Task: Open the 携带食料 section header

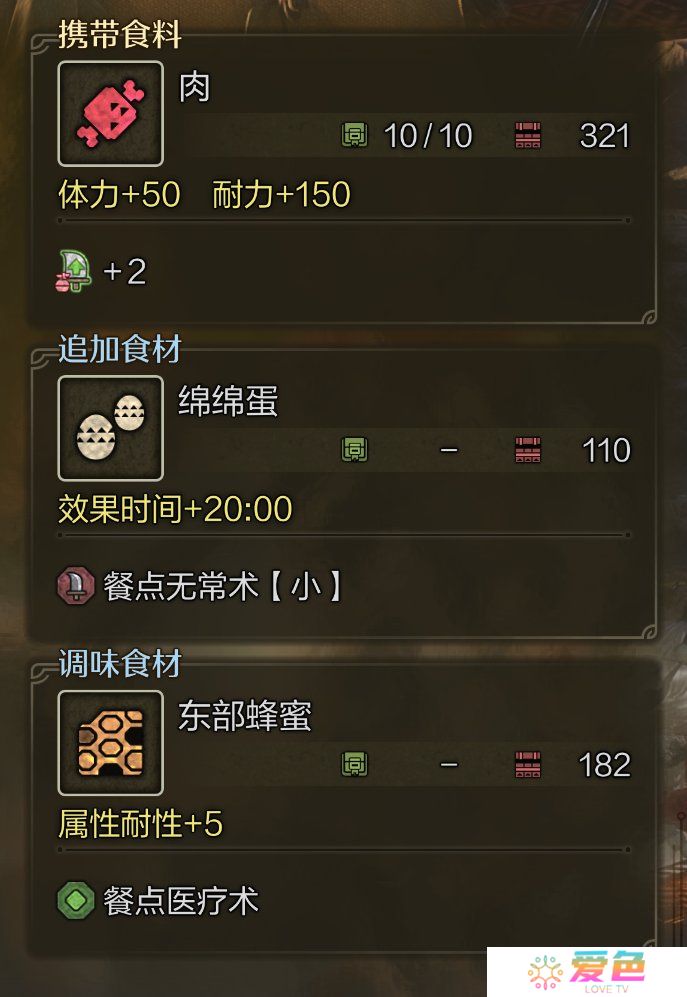Action: (120, 34)
